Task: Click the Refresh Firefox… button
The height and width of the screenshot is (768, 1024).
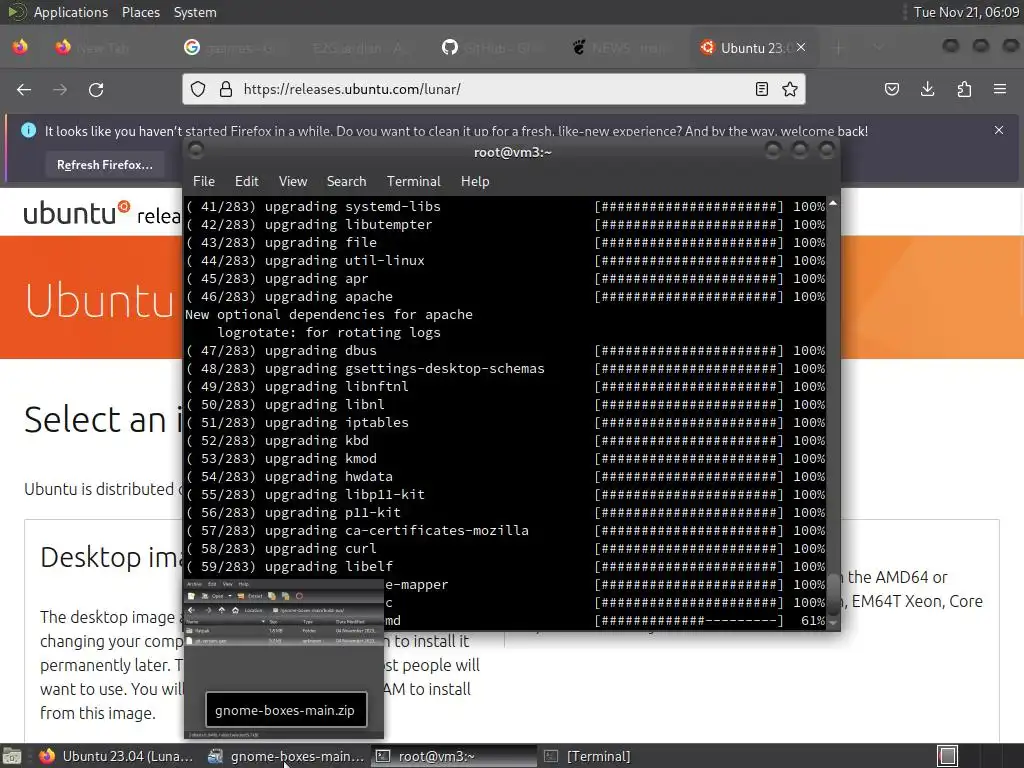Action: (104, 165)
